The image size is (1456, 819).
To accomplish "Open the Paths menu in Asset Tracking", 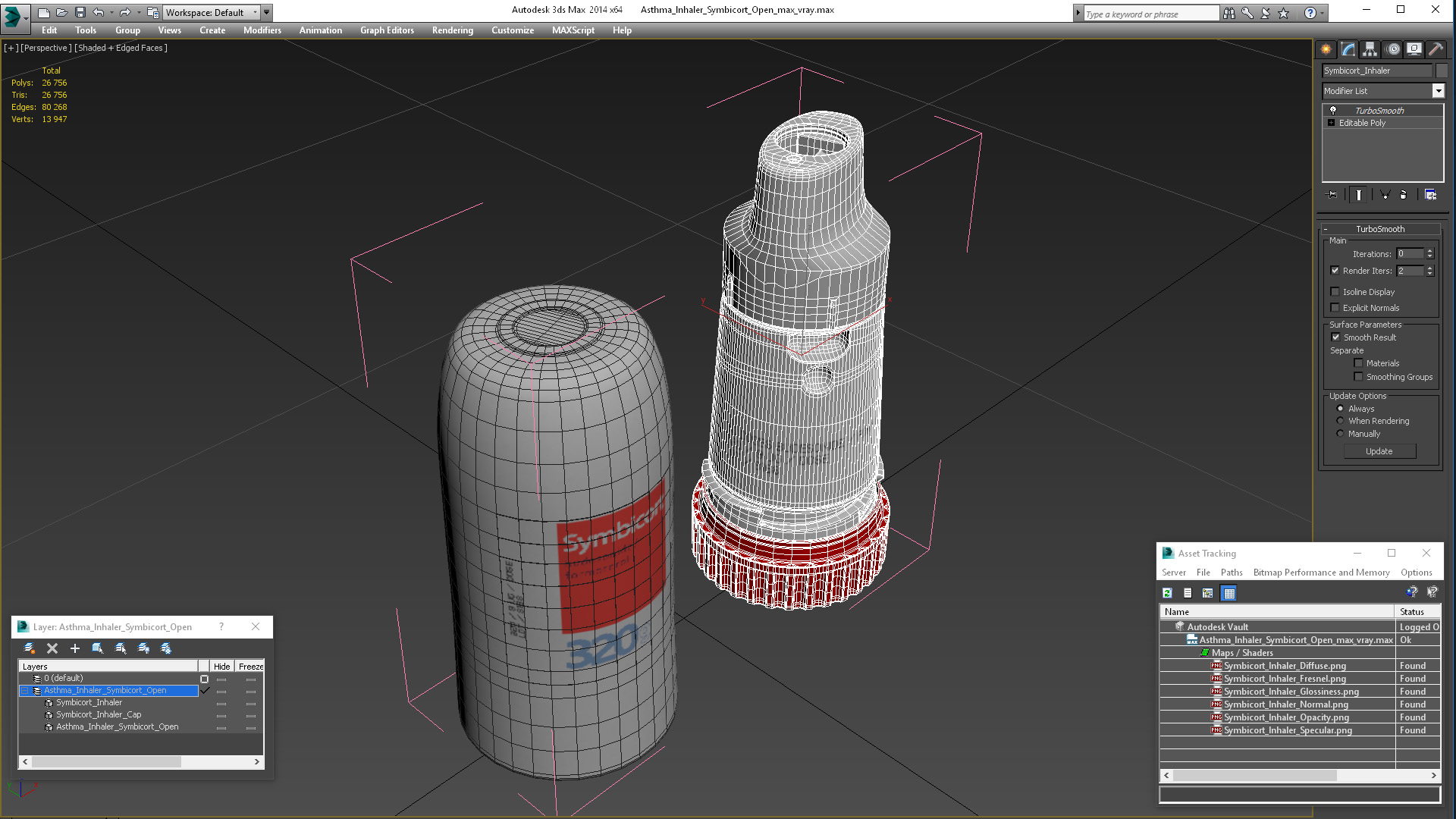I will point(1232,573).
